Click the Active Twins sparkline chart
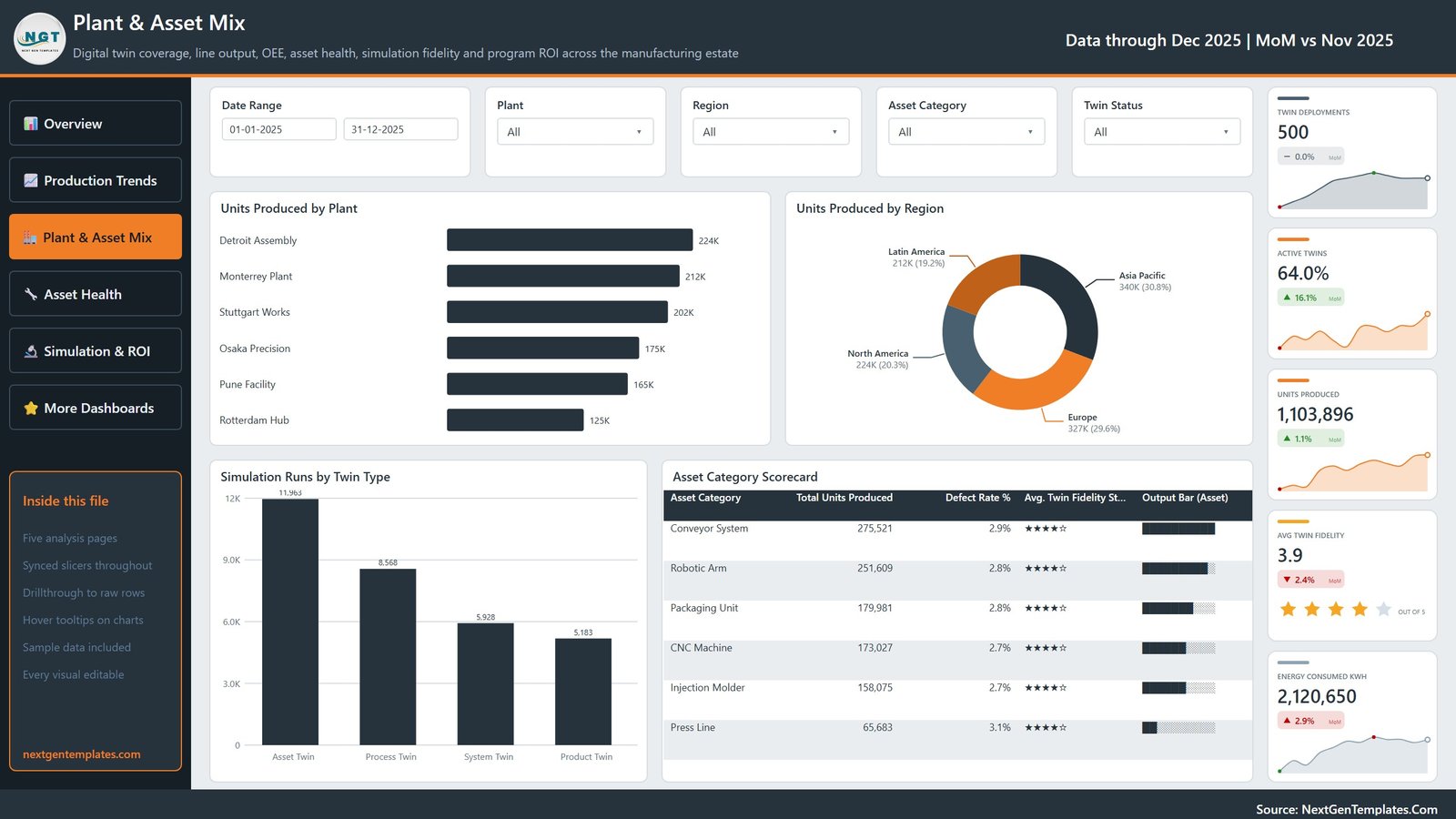The height and width of the screenshot is (819, 1456). (1353, 331)
